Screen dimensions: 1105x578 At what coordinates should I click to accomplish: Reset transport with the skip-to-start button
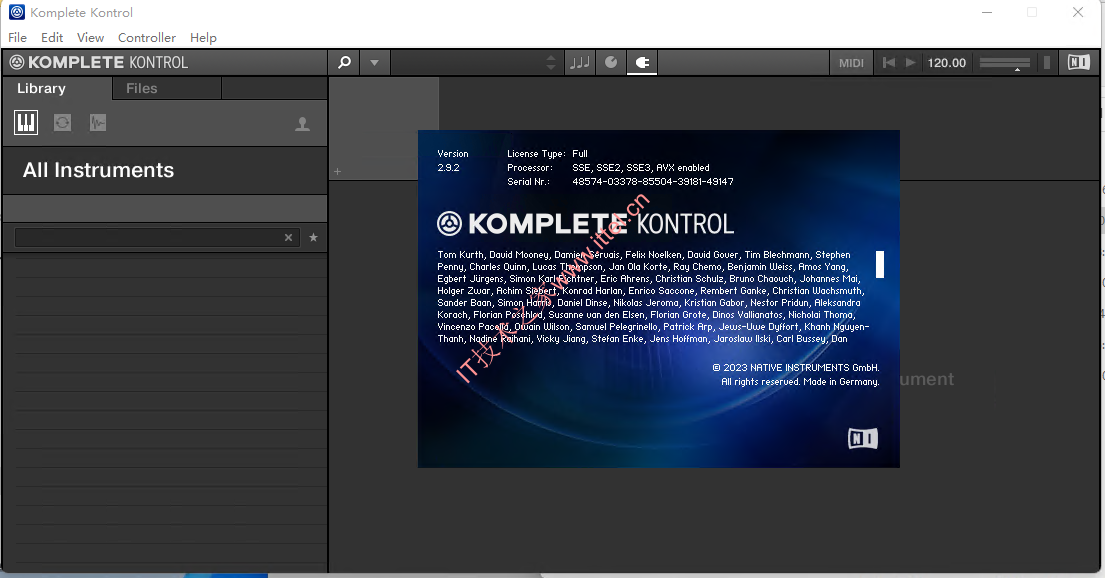(x=889, y=63)
